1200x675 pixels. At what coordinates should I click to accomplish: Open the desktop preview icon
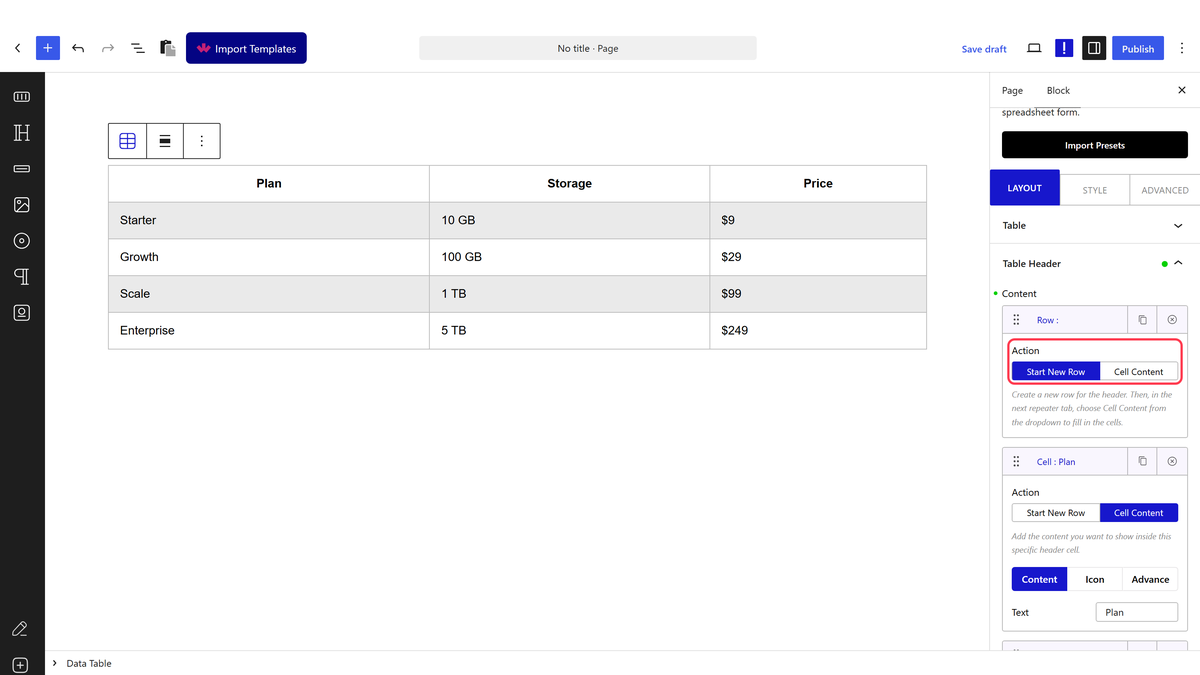[1034, 48]
